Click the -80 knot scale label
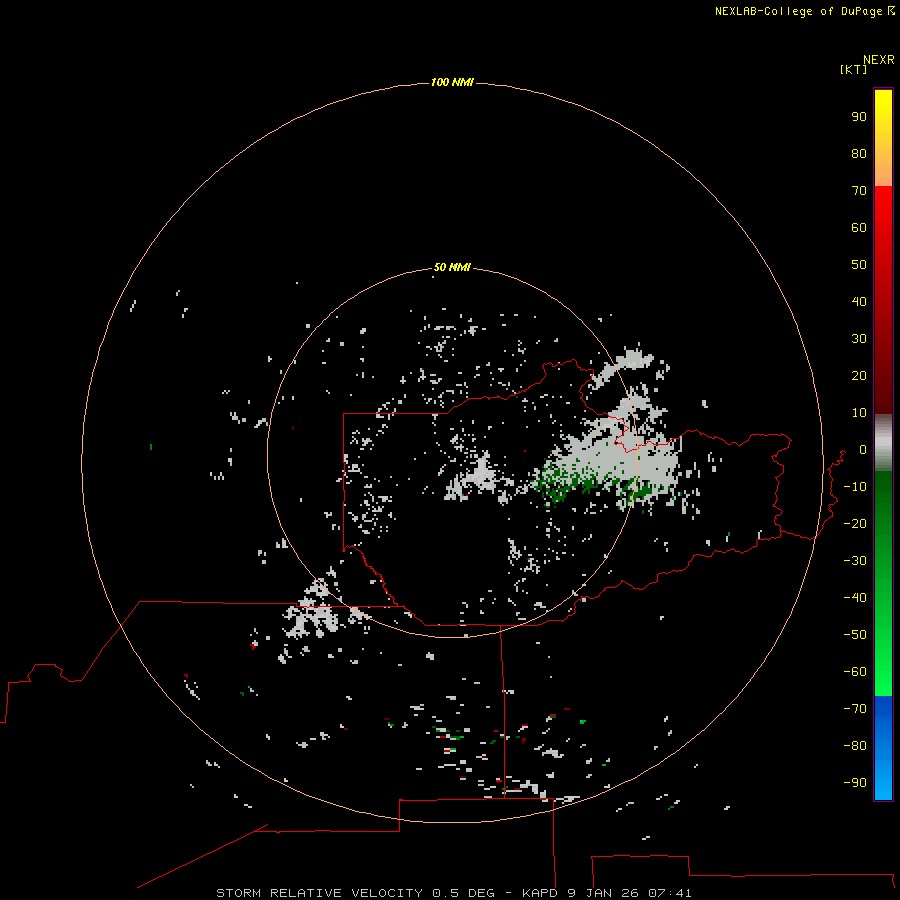The width and height of the screenshot is (900, 900). 855,746
